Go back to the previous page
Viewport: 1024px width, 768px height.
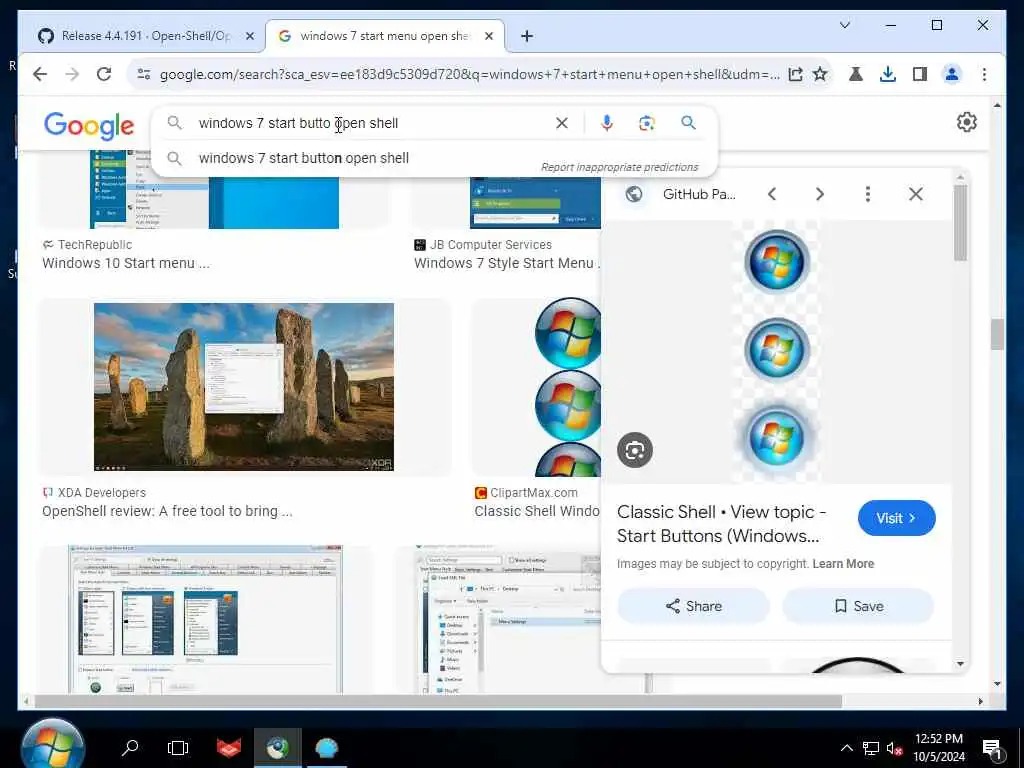[x=40, y=74]
